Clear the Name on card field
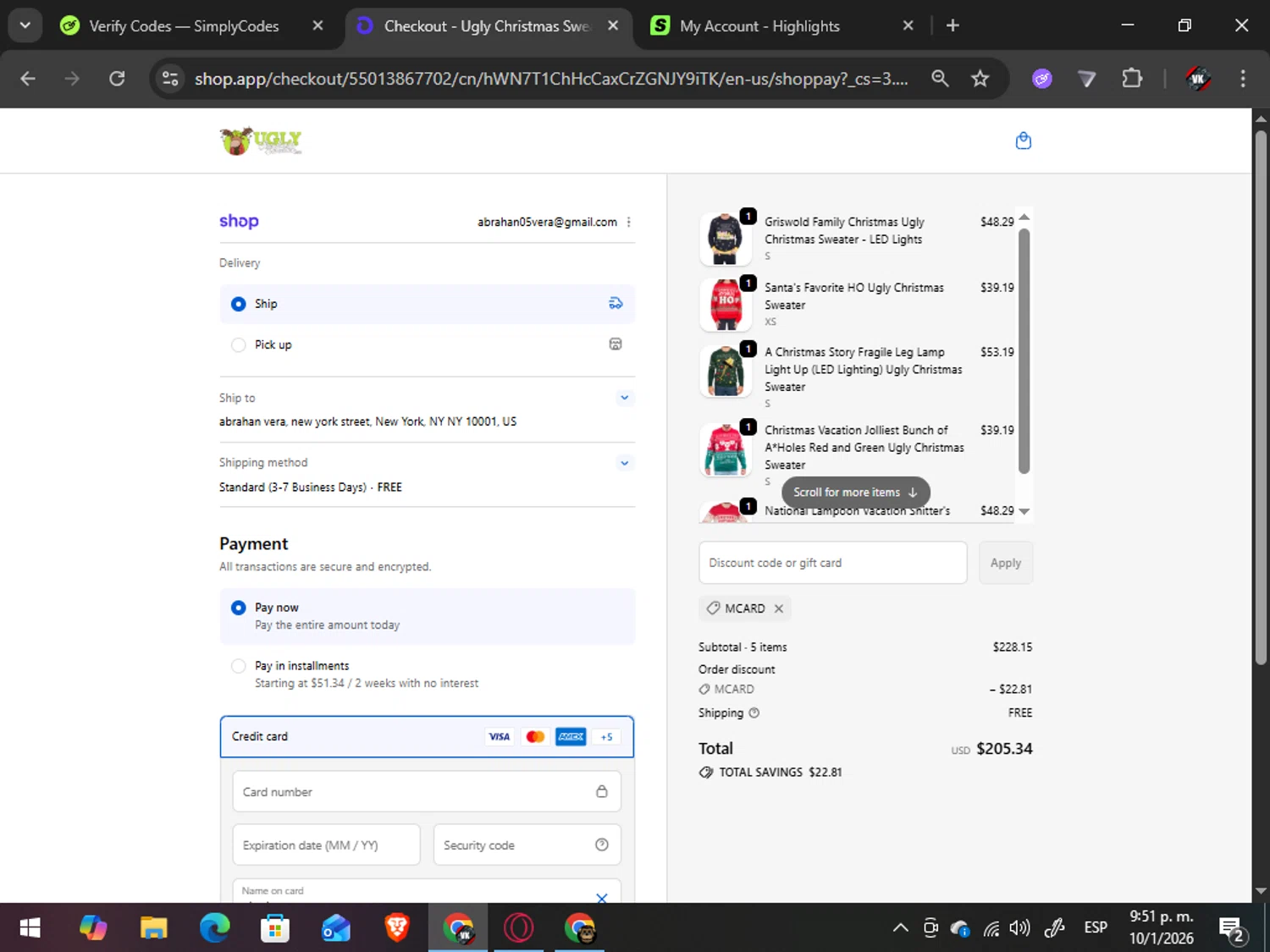 tap(601, 898)
